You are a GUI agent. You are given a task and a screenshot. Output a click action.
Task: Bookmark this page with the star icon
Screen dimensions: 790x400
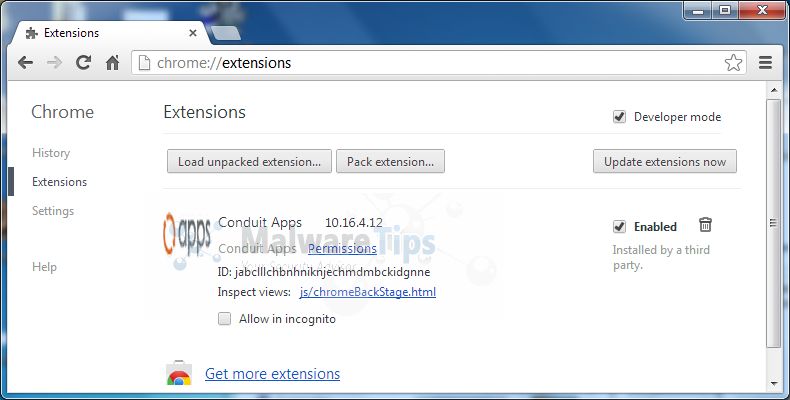[733, 63]
